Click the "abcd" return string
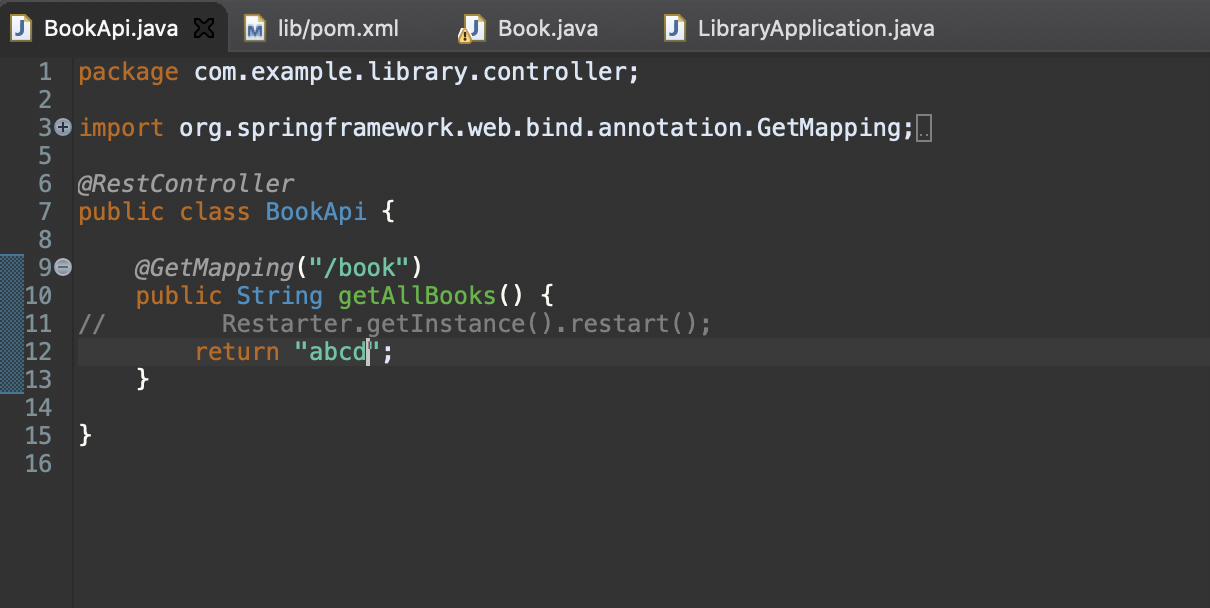Image resolution: width=1210 pixels, height=608 pixels. pyautogui.click(x=338, y=352)
